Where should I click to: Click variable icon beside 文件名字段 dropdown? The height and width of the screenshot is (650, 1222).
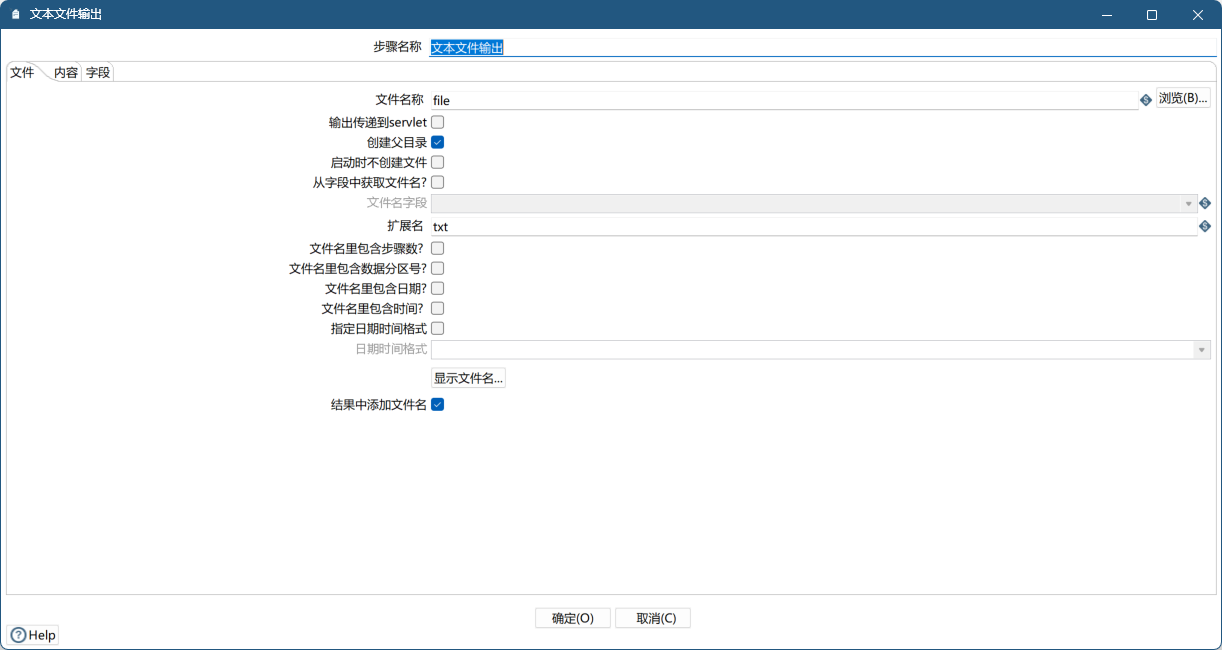pos(1205,203)
